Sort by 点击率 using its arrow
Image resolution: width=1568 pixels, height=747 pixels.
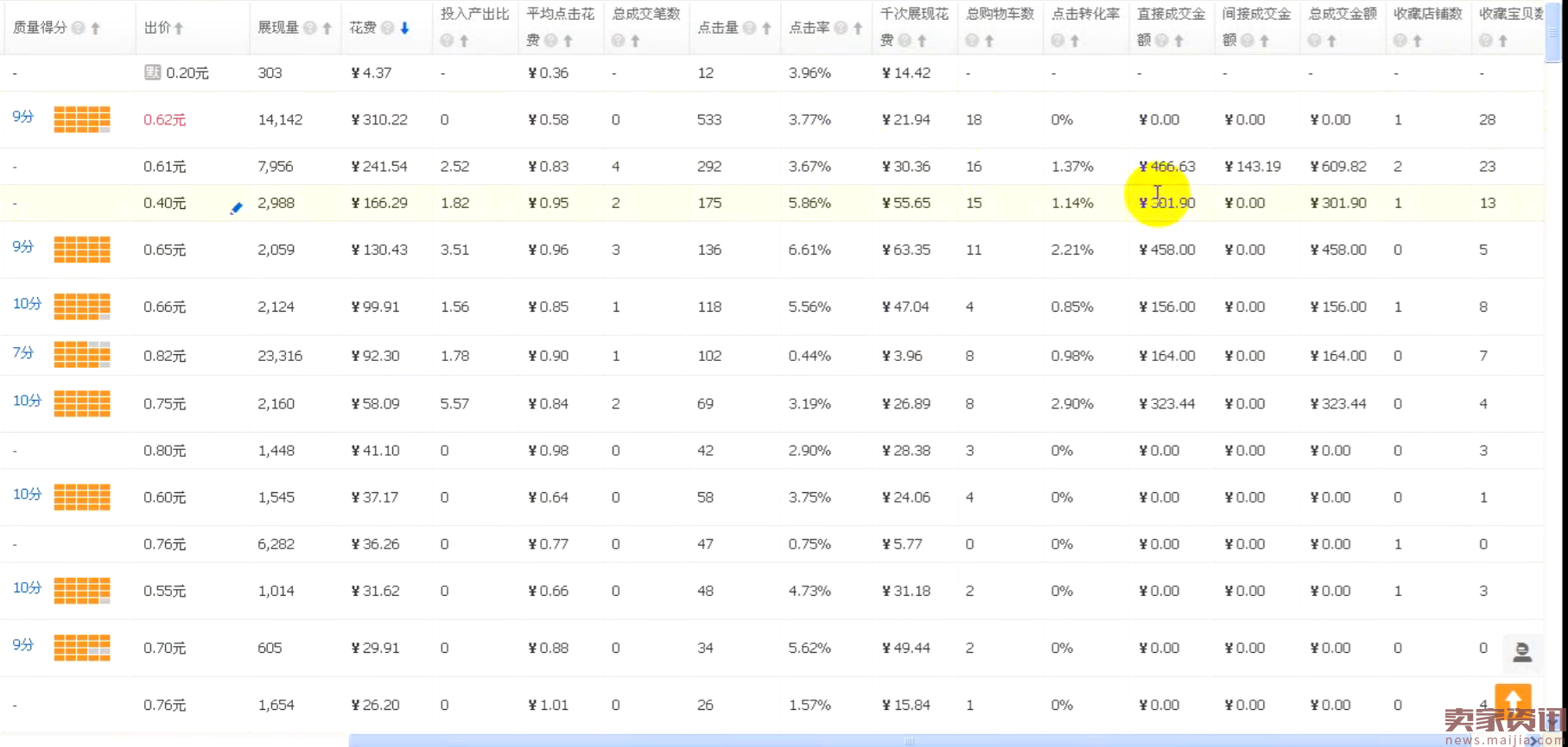[x=858, y=28]
